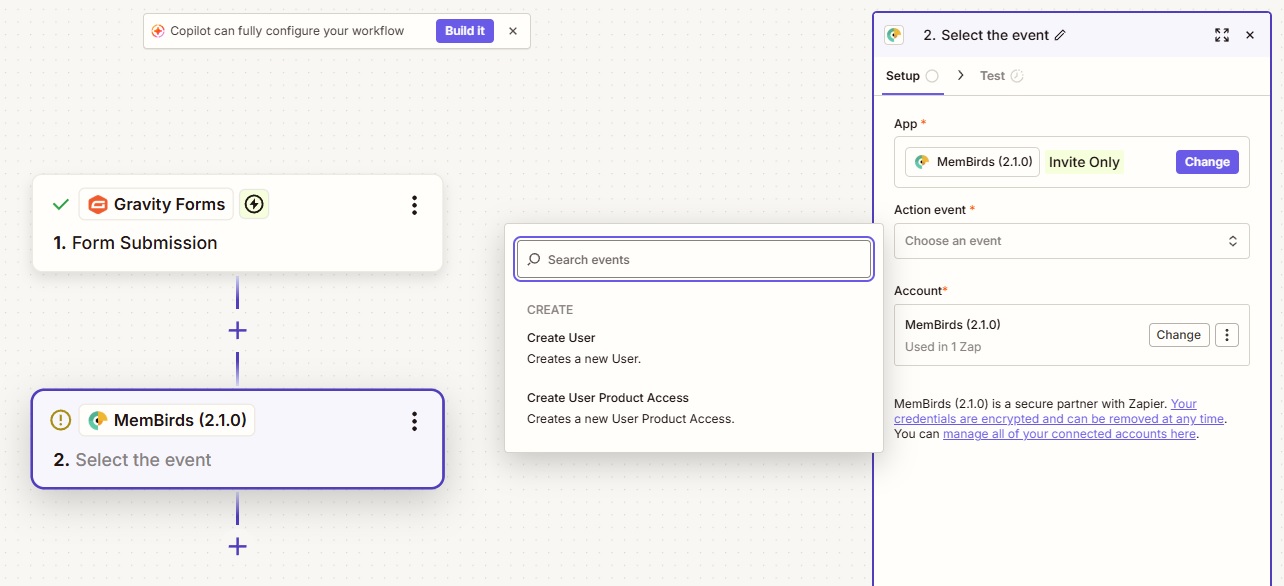Screen dimensions: 1284x586
Task: Switch to the Setup tab
Action: tap(912, 76)
